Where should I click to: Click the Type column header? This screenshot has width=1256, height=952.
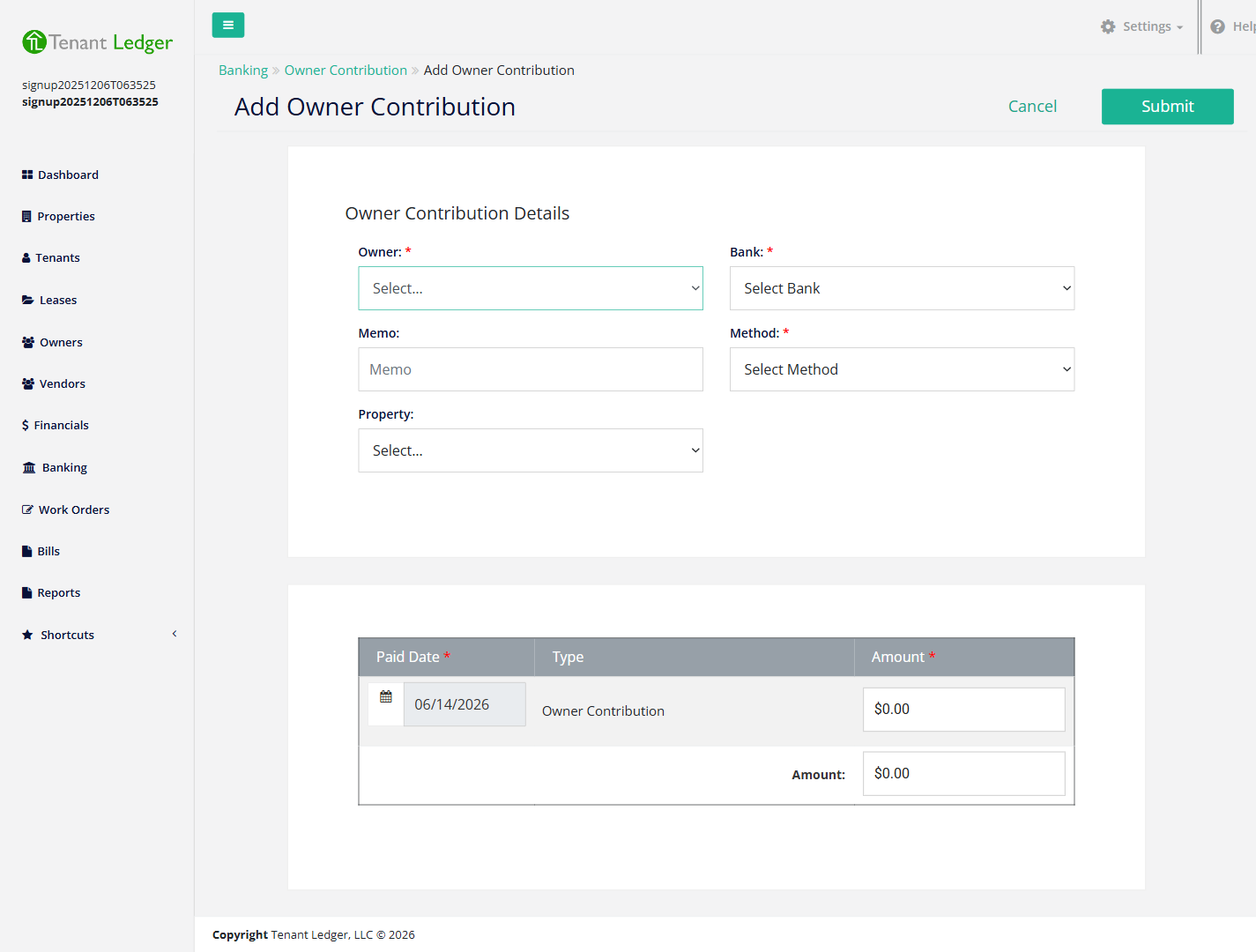[x=695, y=657]
